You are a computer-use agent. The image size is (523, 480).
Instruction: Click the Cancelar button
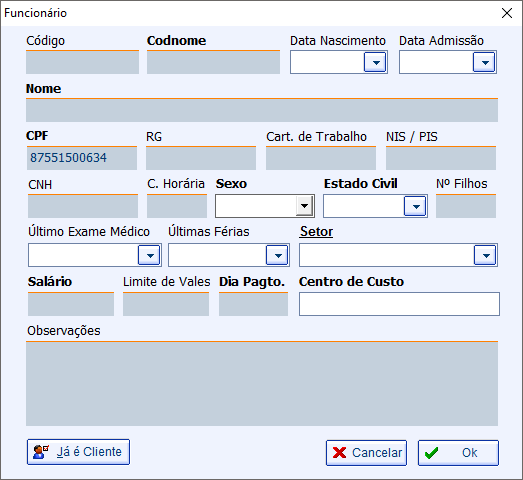tap(366, 453)
